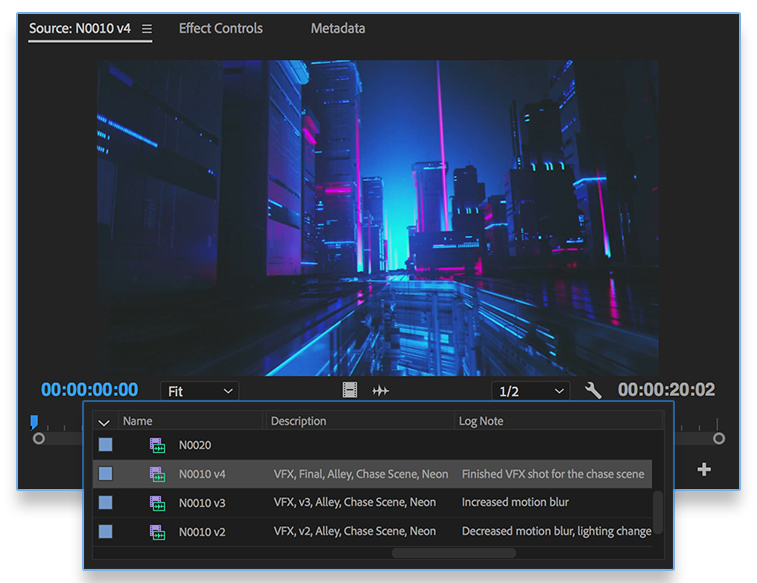Click the label color swatch for N0010 v3

[106, 502]
